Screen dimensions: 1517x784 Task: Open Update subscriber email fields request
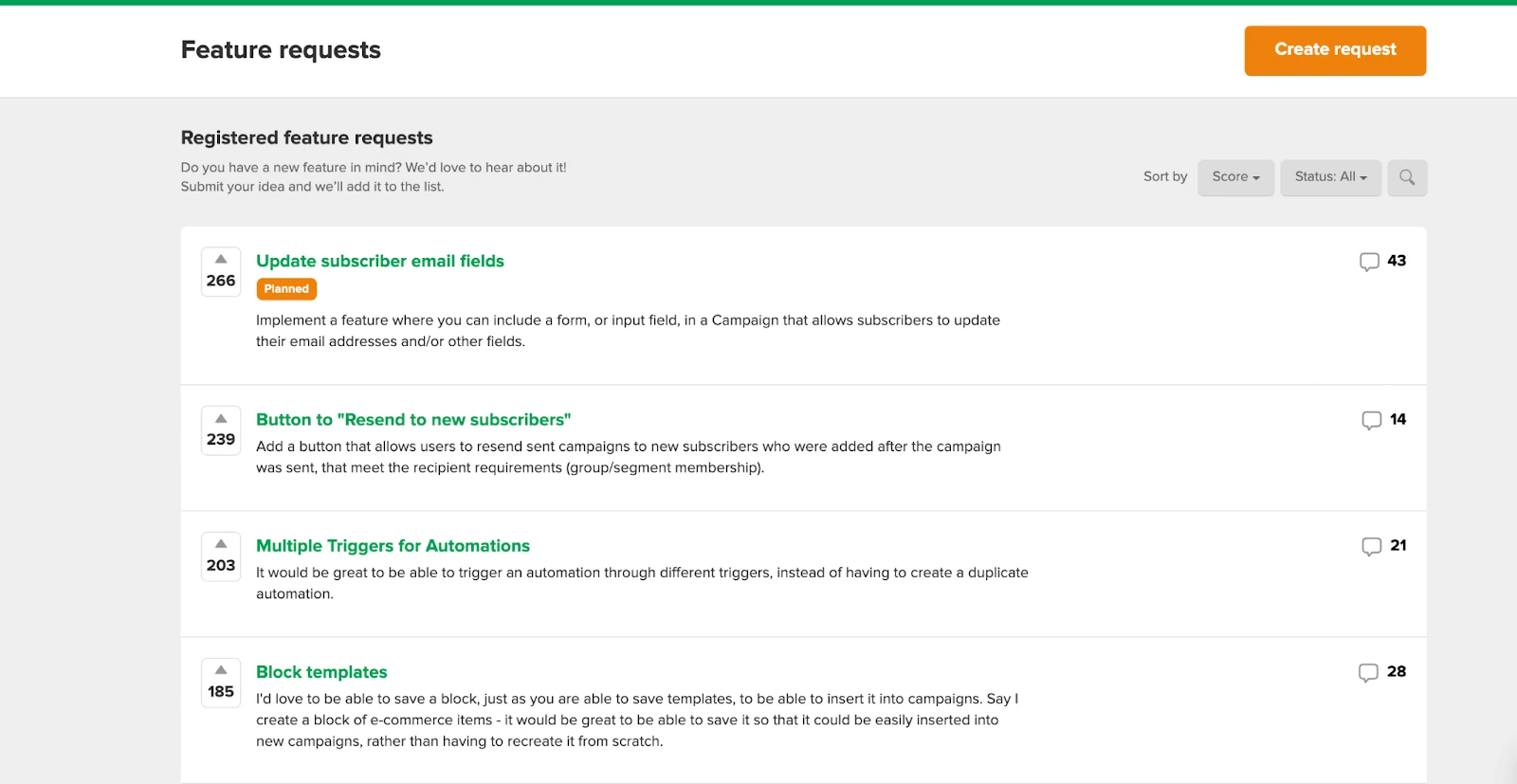380,261
